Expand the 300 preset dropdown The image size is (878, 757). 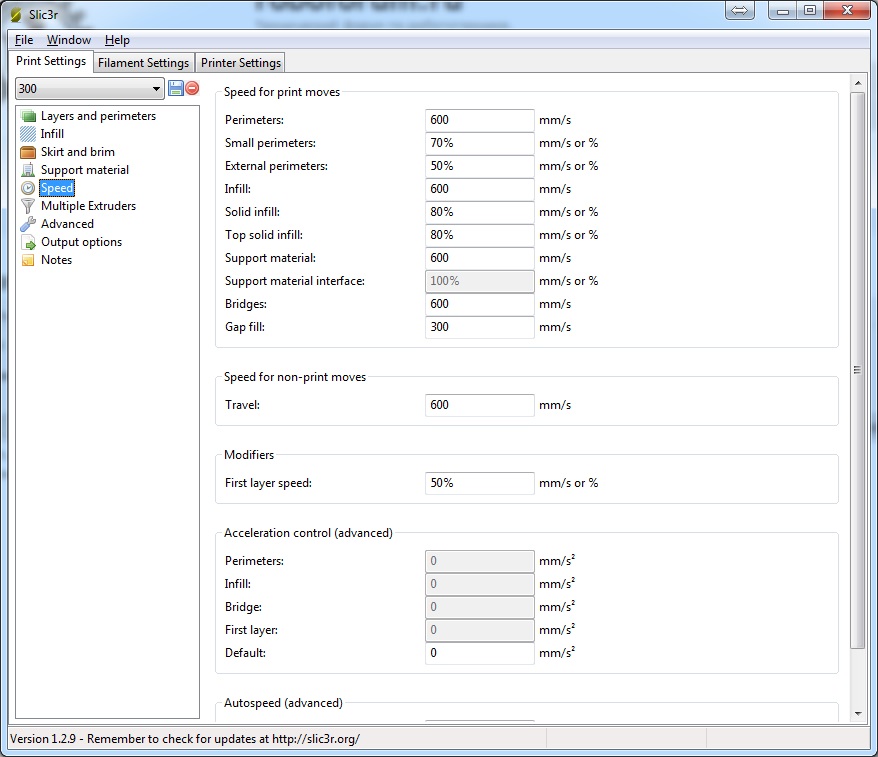[156, 89]
